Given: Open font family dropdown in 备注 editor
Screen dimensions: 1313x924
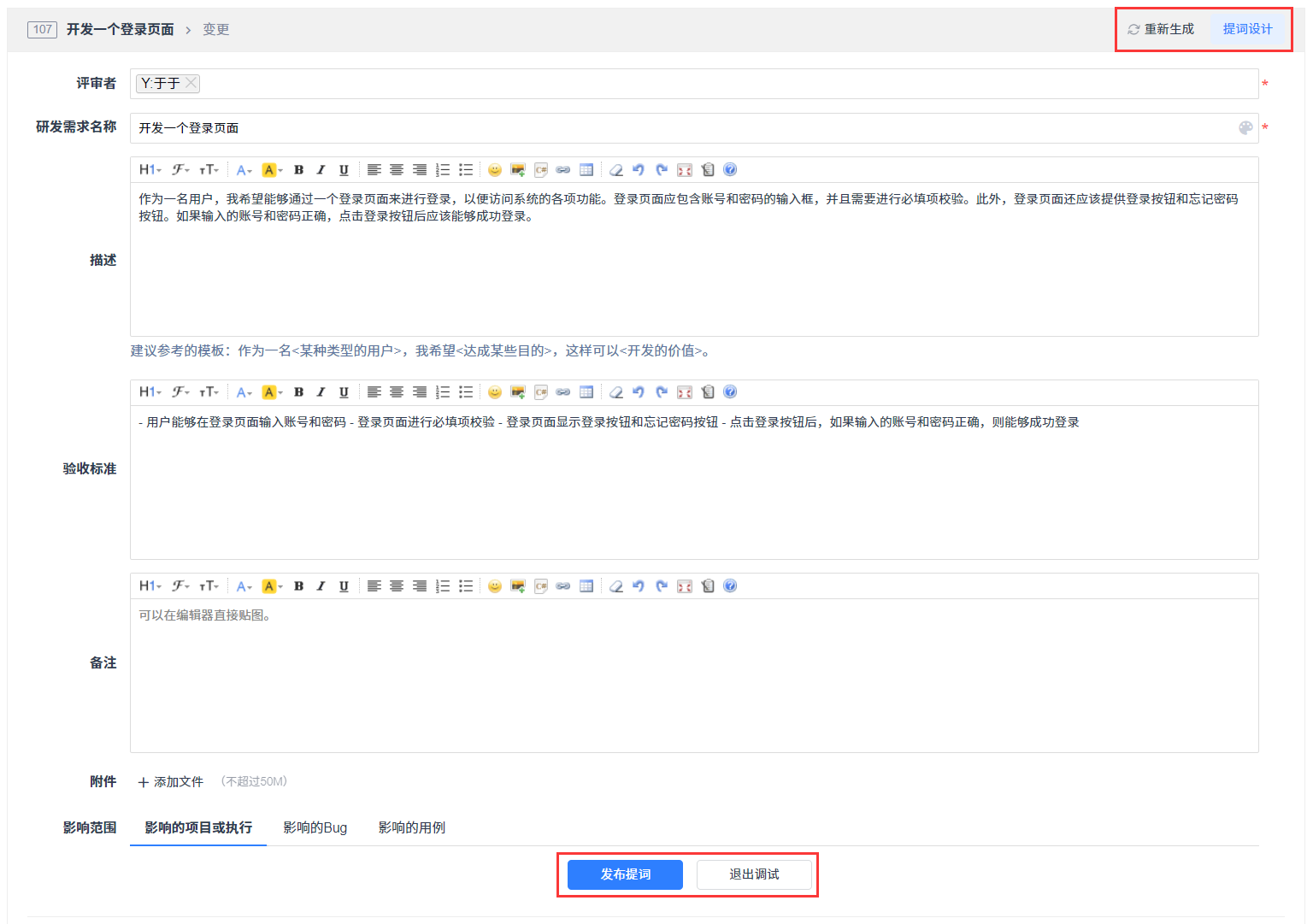Looking at the screenshot, I should [x=180, y=586].
